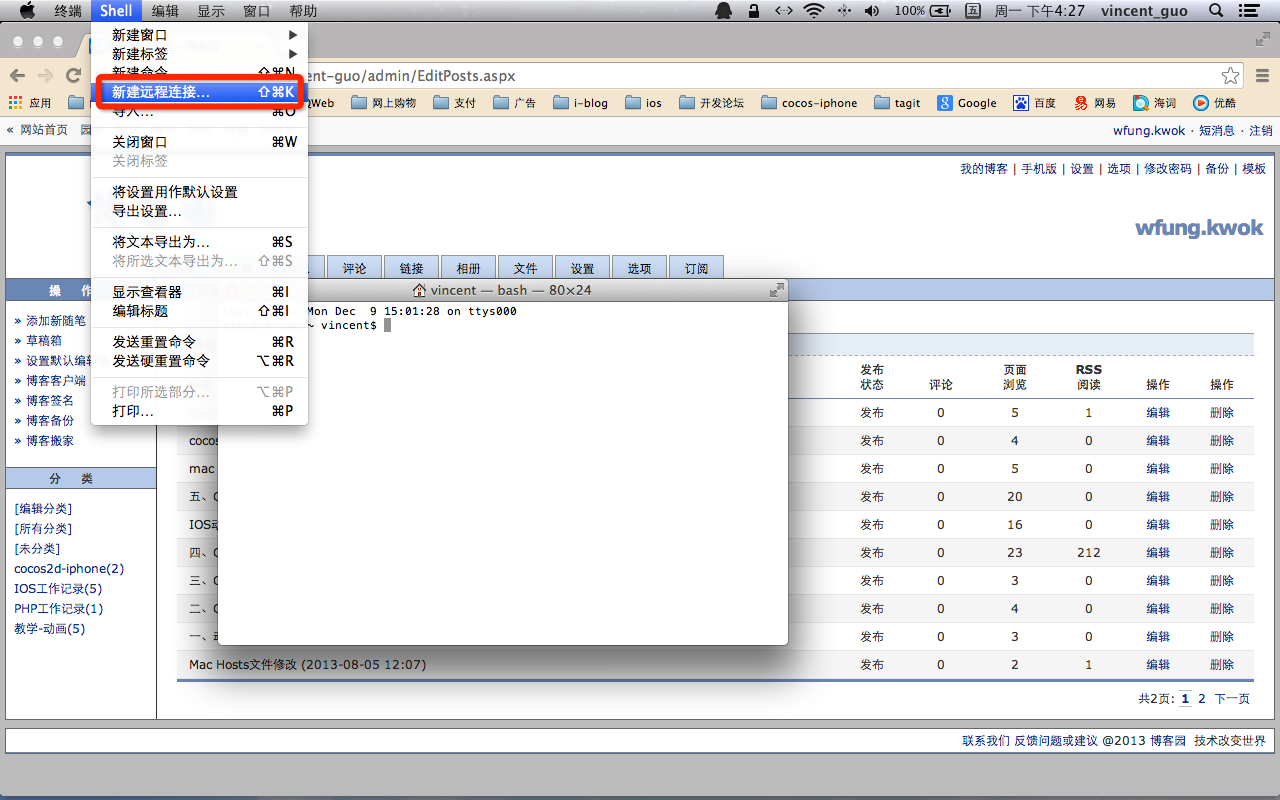Viewport: 1280px width, 800px height.
Task: Open the Google bookmark
Action: pyautogui.click(x=967, y=103)
